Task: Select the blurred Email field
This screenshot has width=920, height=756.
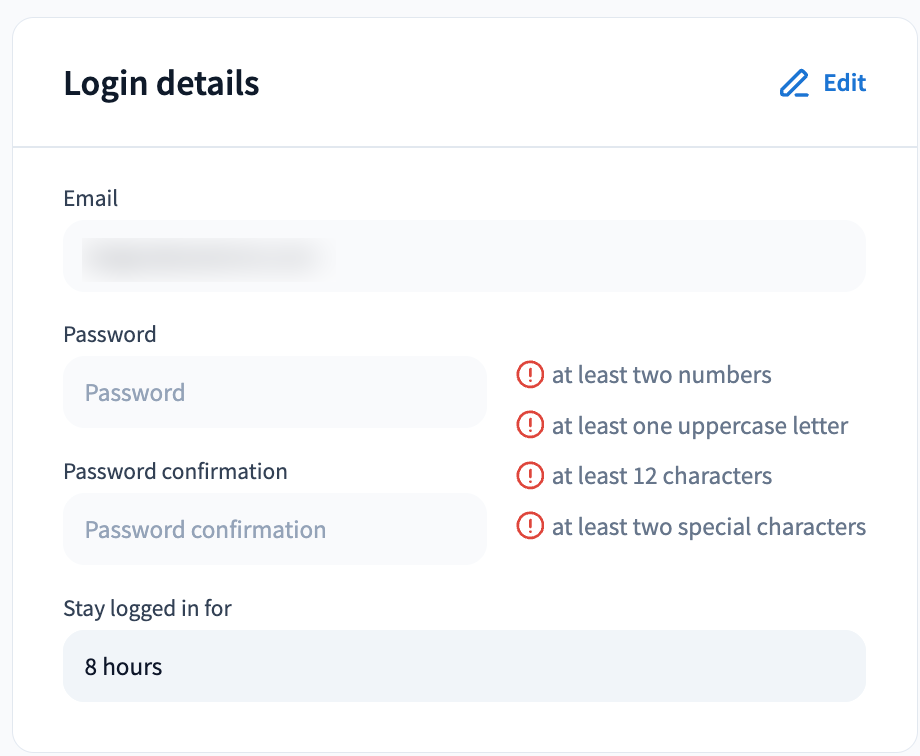Action: pos(464,256)
